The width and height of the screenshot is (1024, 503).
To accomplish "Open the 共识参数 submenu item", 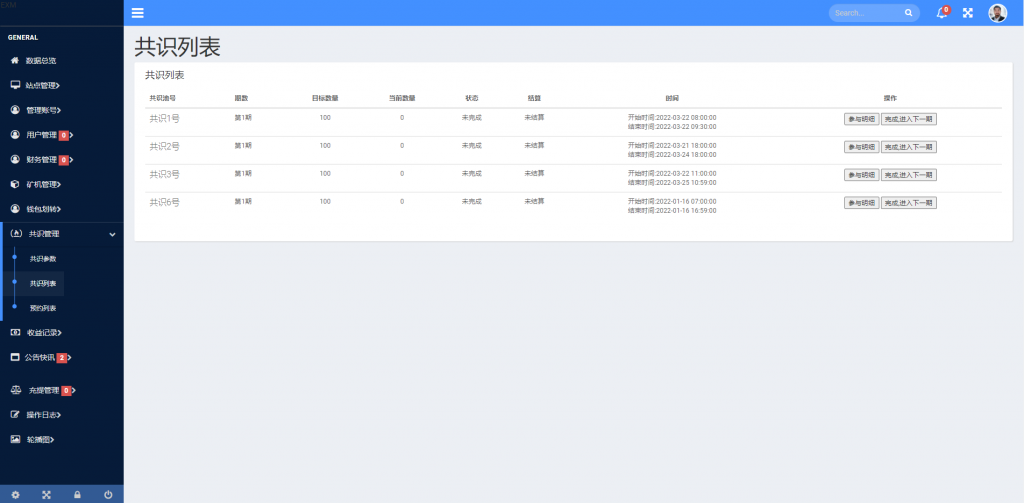I will (x=43, y=259).
